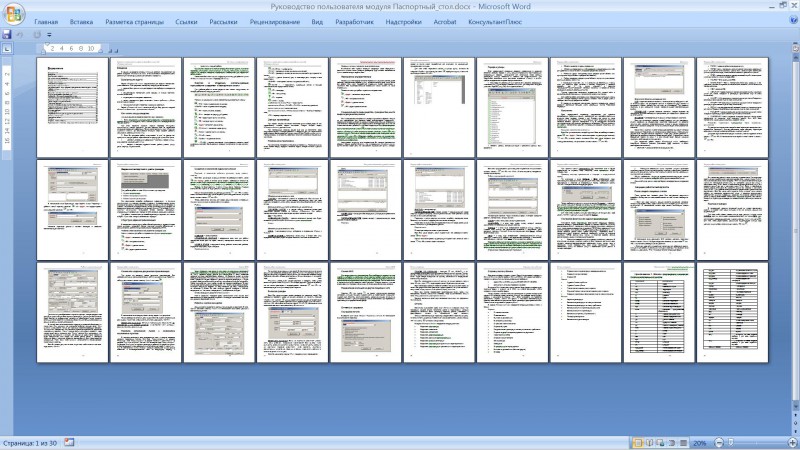Open Customize Quick Access Toolbar dropdown
This screenshot has height=450, width=800.
(49, 35)
